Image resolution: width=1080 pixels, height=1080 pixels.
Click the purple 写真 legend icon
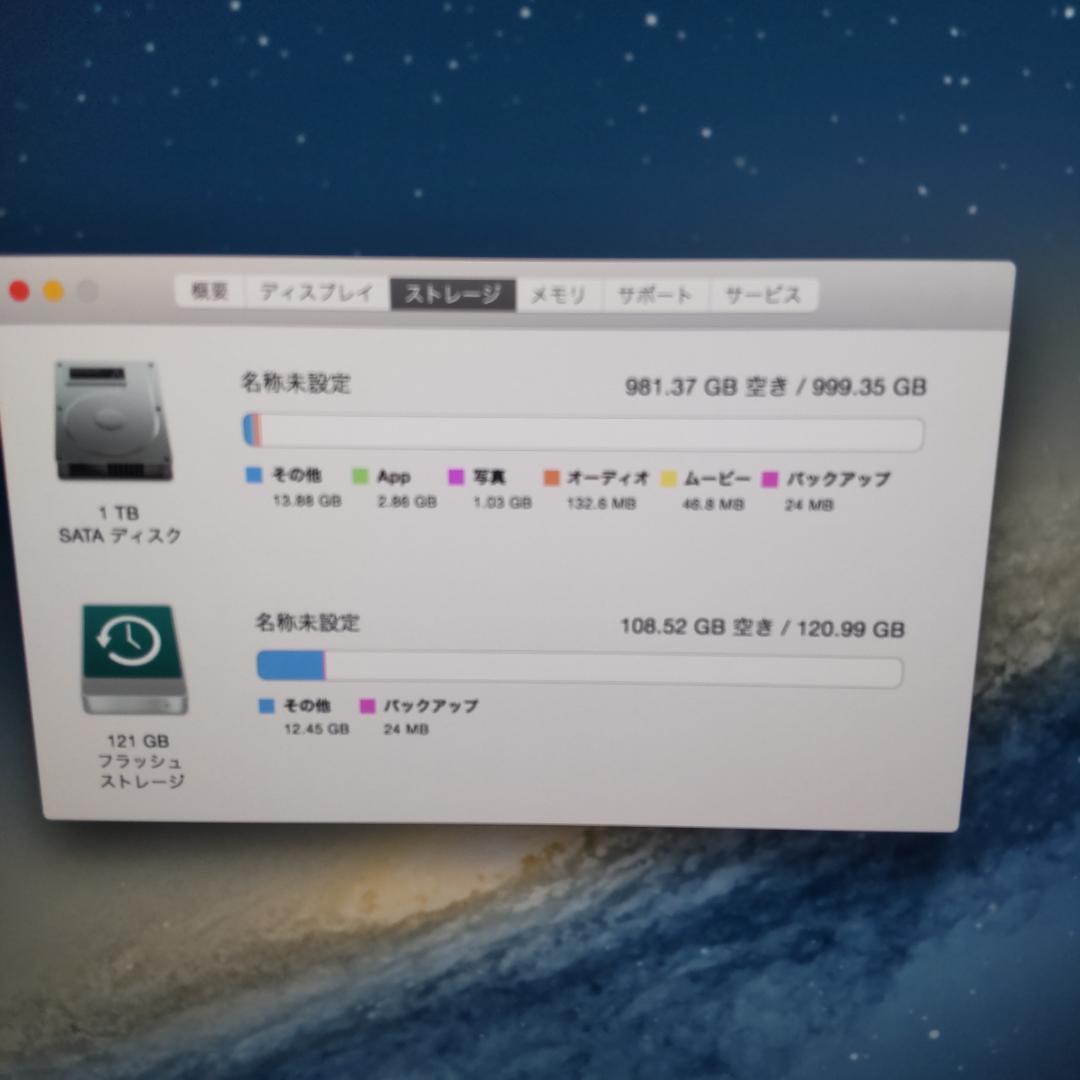pos(458,476)
